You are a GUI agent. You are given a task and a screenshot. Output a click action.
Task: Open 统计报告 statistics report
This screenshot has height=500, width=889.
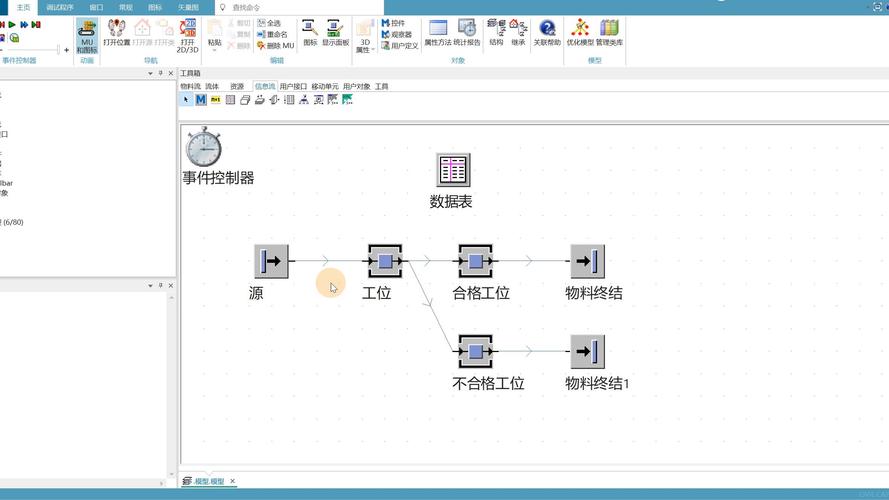(467, 33)
